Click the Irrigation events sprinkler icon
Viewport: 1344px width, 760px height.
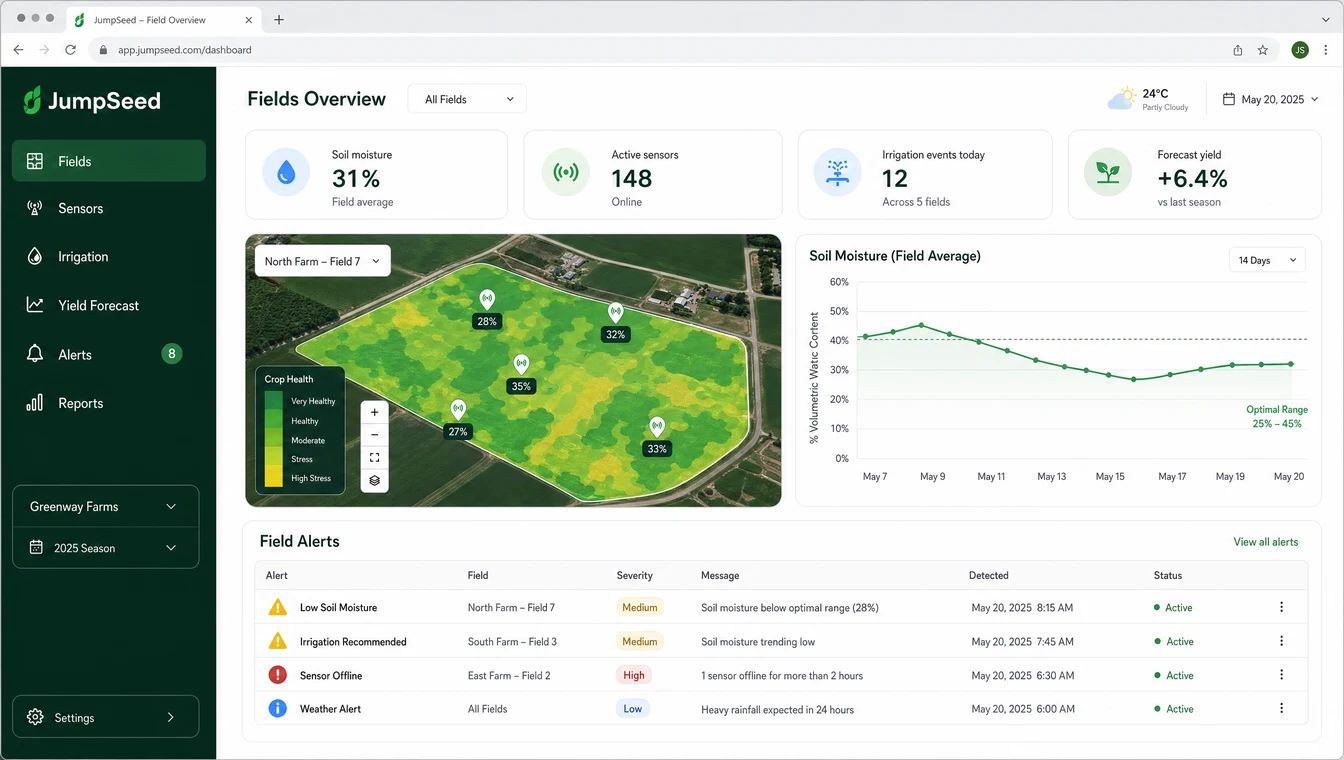click(x=837, y=173)
